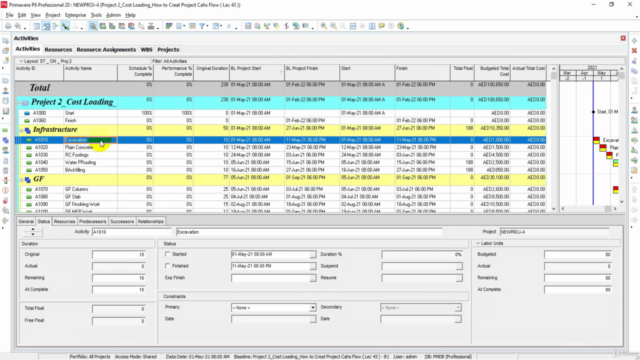Screen dimensions: 640x360
Task: Open the Relationships details tab
Action: pyautogui.click(x=151, y=221)
